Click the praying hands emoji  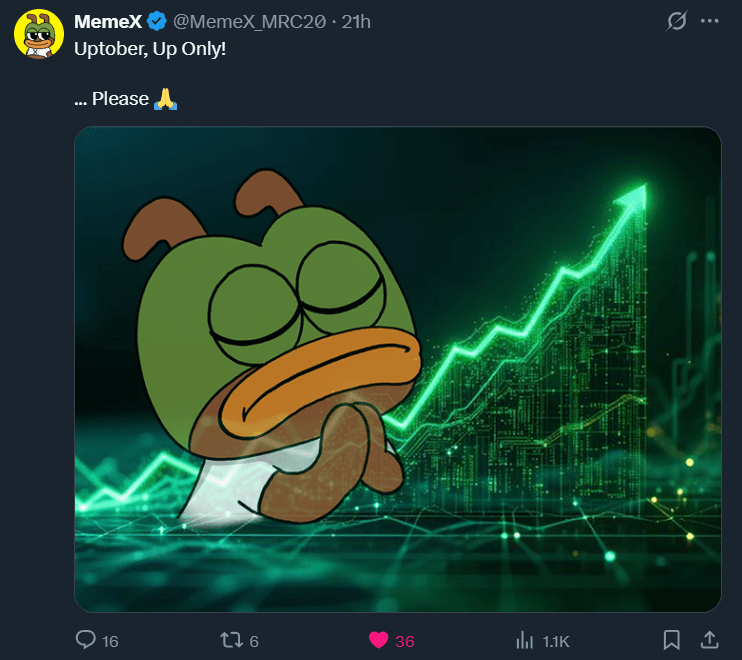coord(165,98)
